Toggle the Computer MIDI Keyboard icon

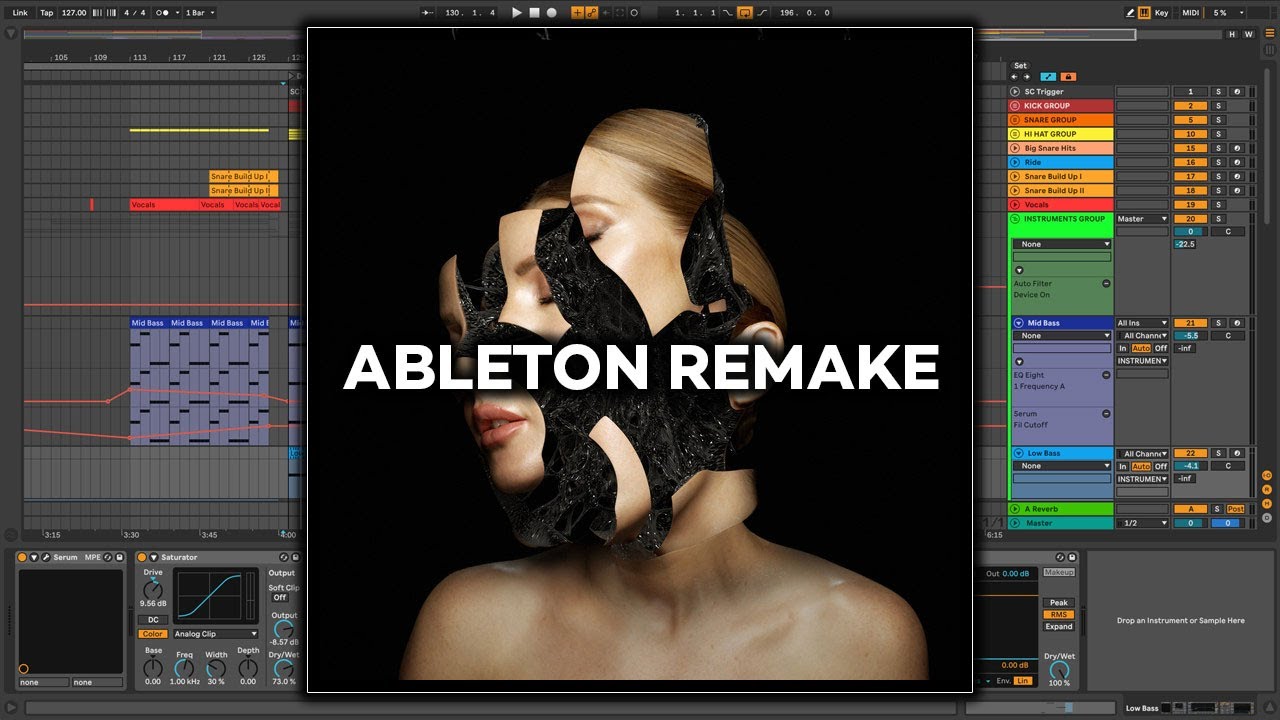[x=1144, y=13]
